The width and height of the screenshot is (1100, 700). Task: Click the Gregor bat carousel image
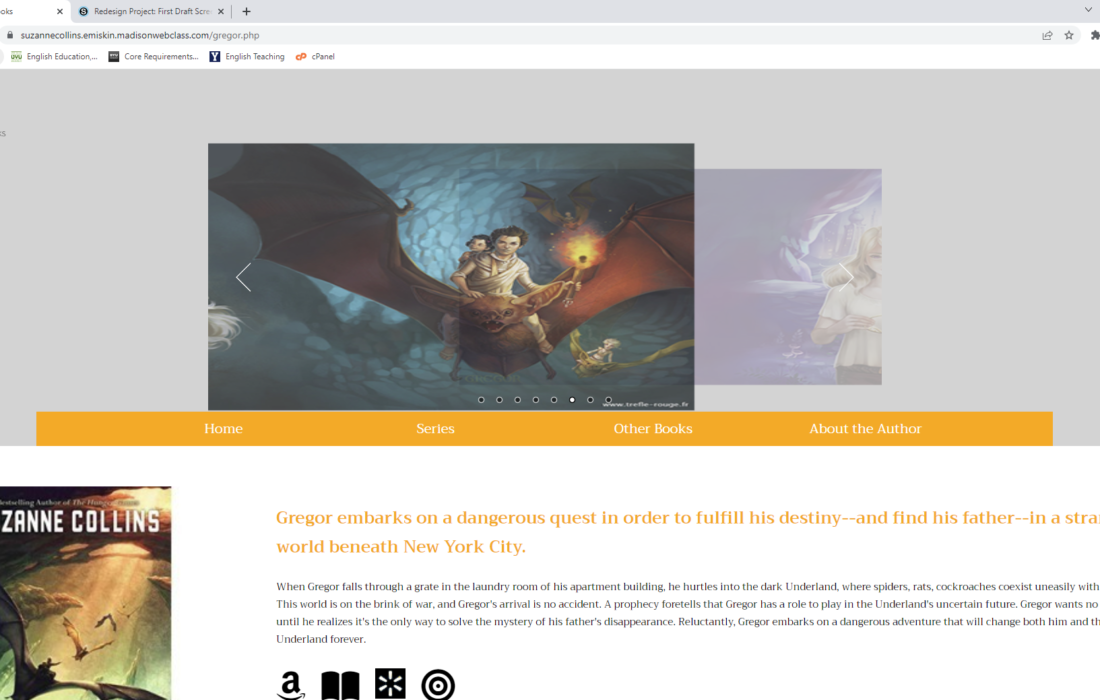(451, 277)
